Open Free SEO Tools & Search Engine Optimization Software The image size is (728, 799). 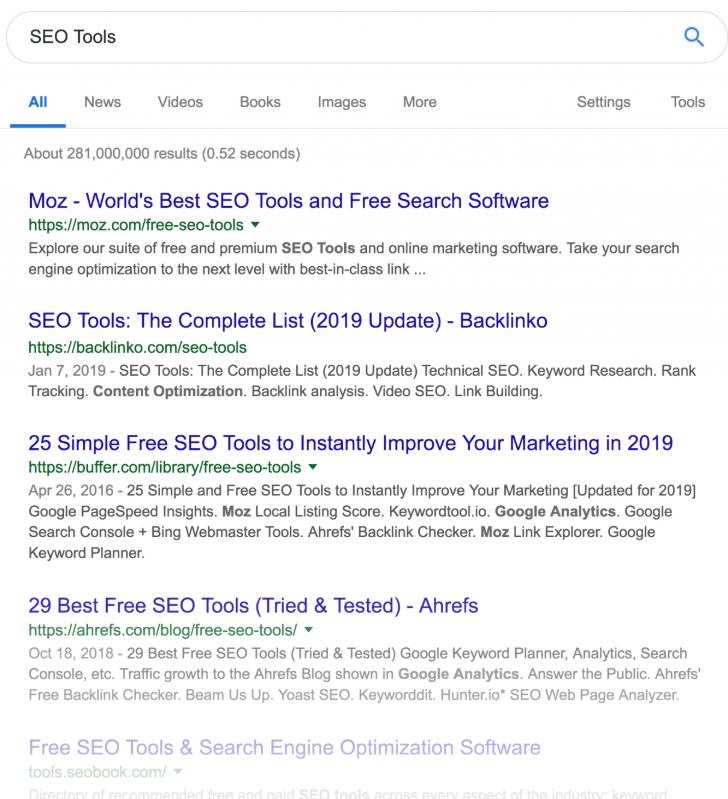(x=284, y=748)
